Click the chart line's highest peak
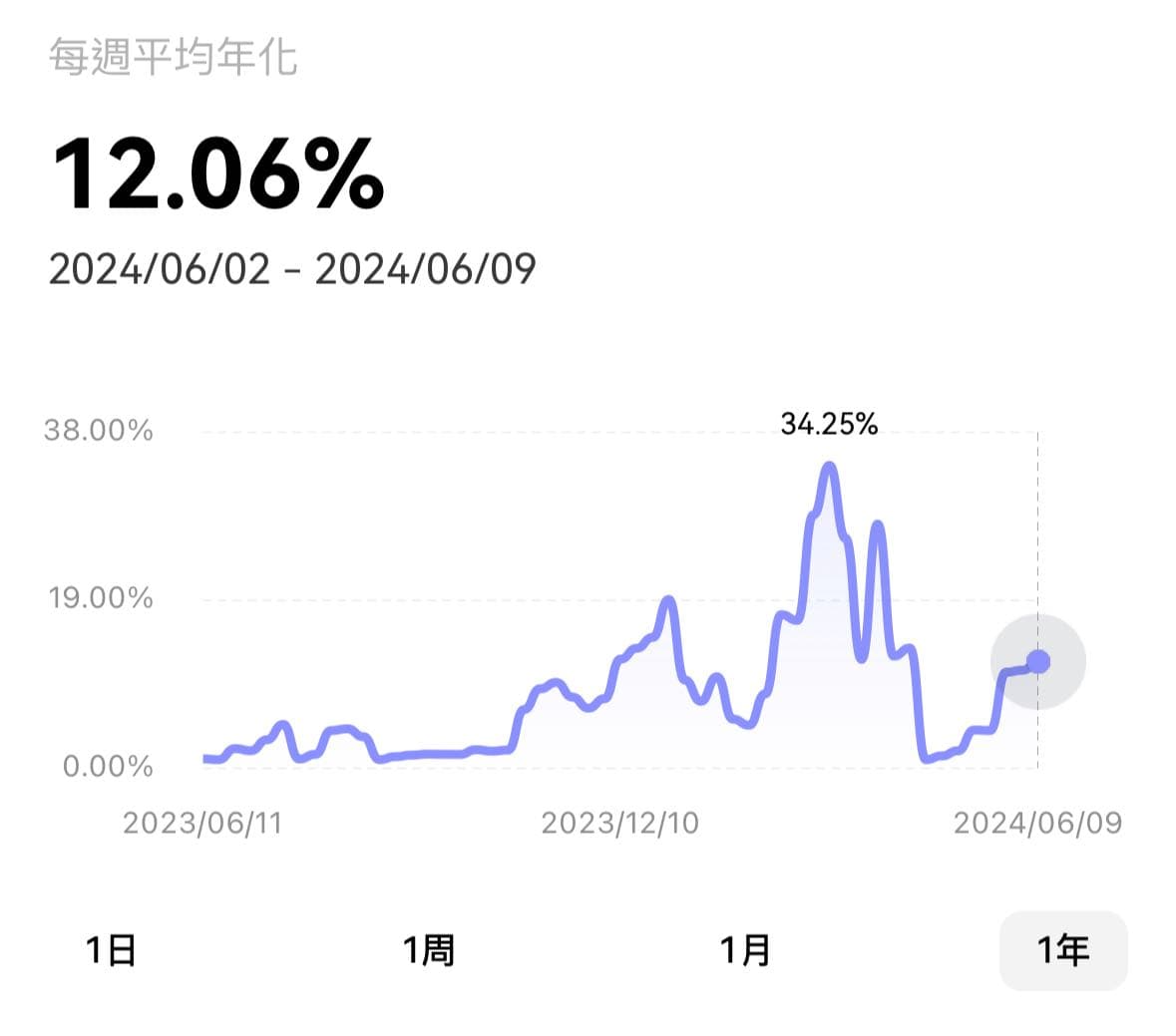Image resolution: width=1176 pixels, height=1036 pixels. (829, 466)
